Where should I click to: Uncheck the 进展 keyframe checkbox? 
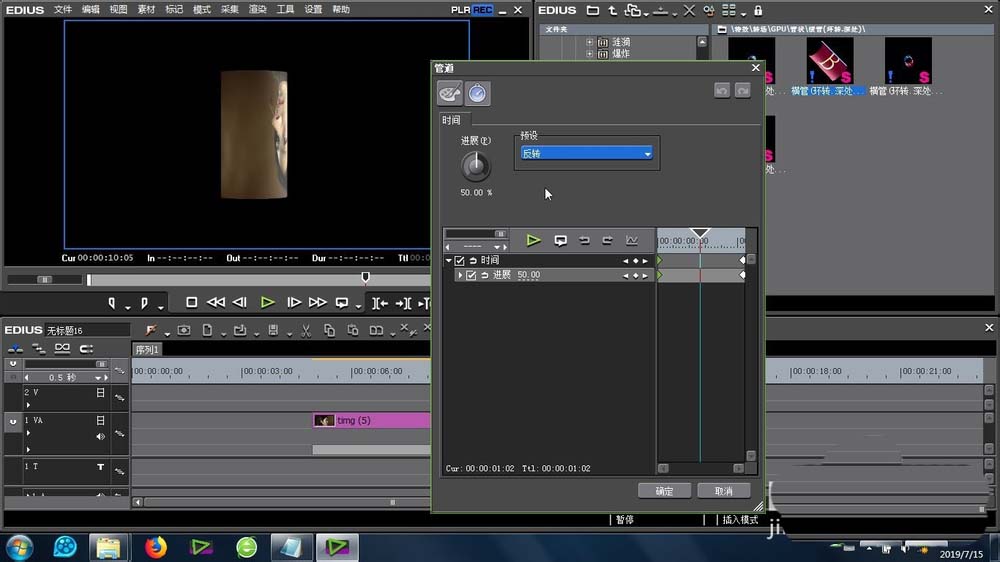coord(471,275)
